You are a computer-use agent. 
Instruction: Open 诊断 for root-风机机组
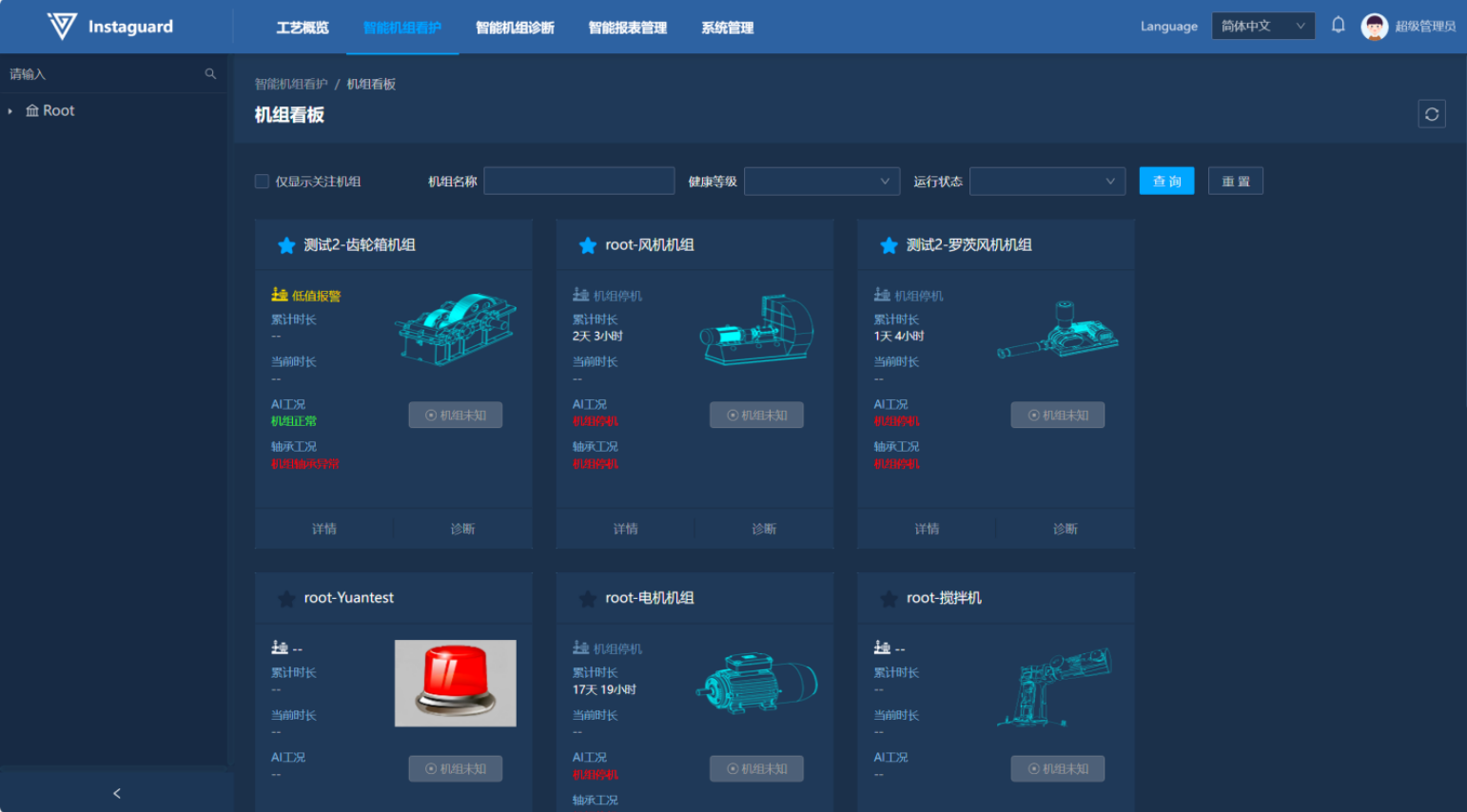pos(764,529)
